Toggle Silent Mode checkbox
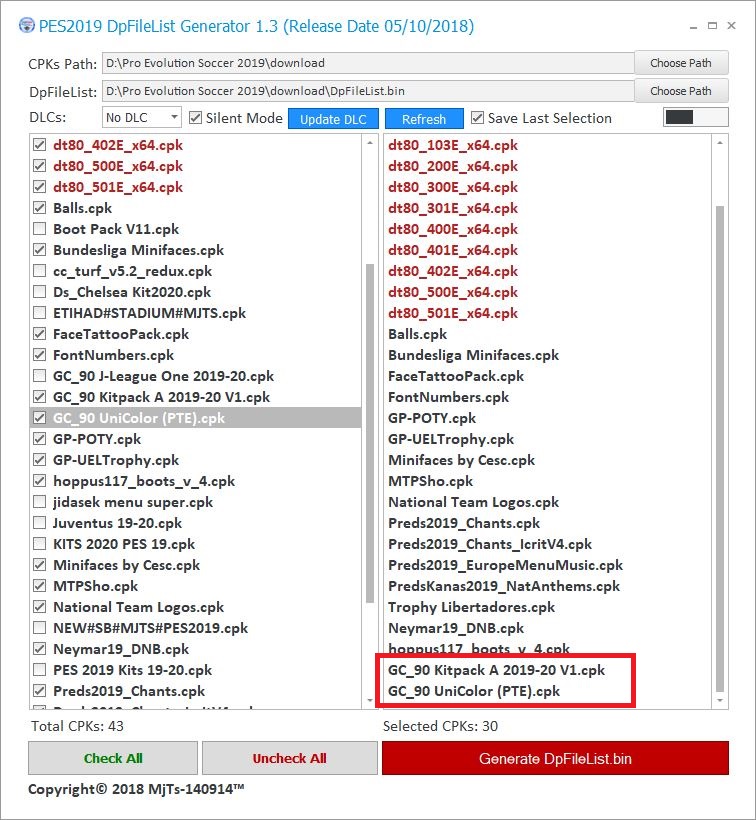 196,118
